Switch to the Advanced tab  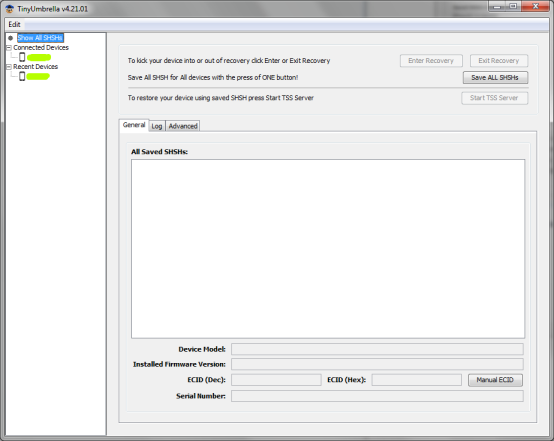183,126
